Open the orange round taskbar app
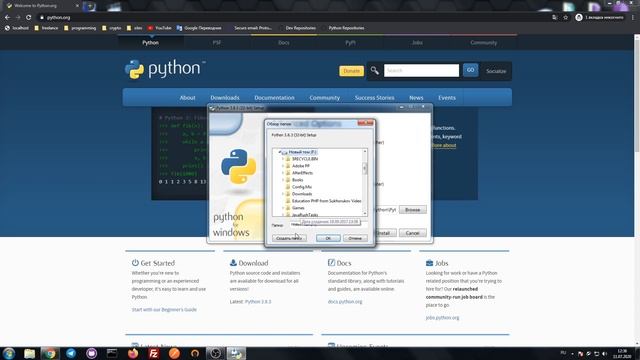 click(x=174, y=353)
